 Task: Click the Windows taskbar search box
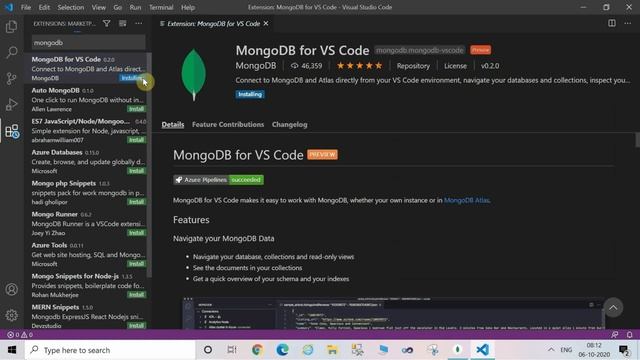110,350
